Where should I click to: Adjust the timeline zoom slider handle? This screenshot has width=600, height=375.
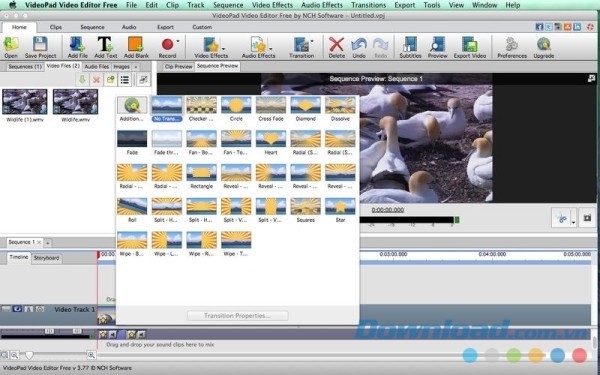(29, 355)
